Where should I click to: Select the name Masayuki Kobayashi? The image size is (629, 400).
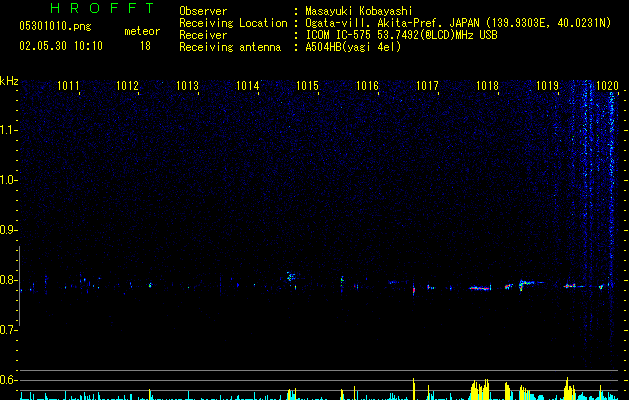(359, 11)
